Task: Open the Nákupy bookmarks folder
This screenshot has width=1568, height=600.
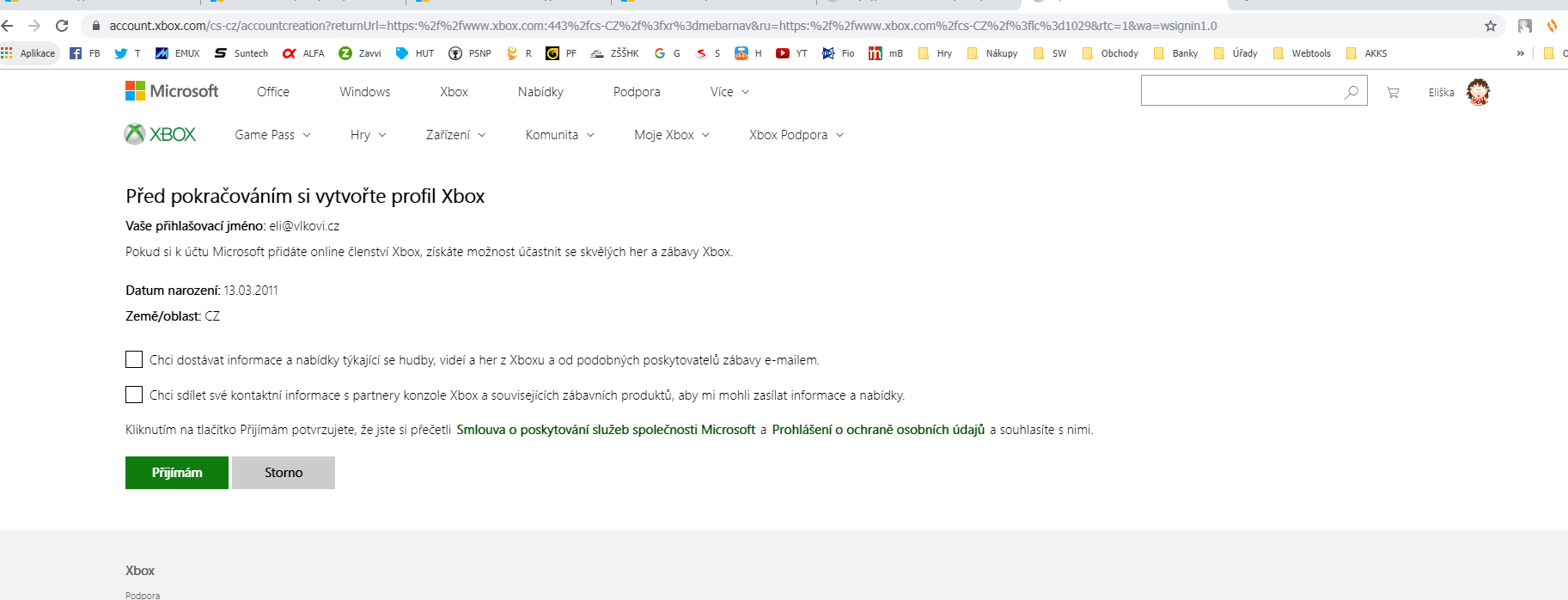Action: click(x=992, y=53)
